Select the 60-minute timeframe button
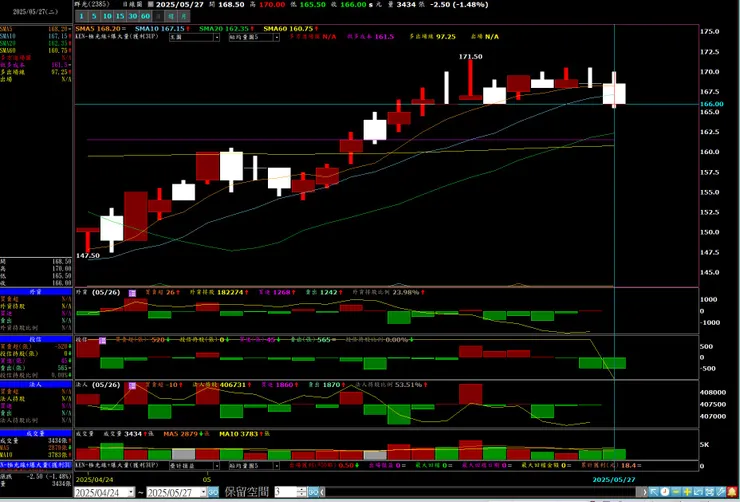The image size is (740, 502). click(x=145, y=16)
